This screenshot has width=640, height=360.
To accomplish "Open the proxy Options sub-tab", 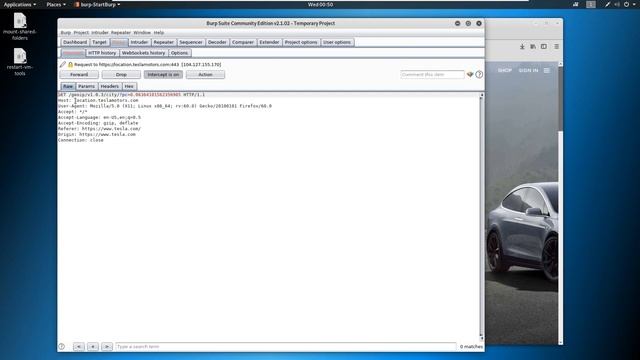I will [180, 53].
